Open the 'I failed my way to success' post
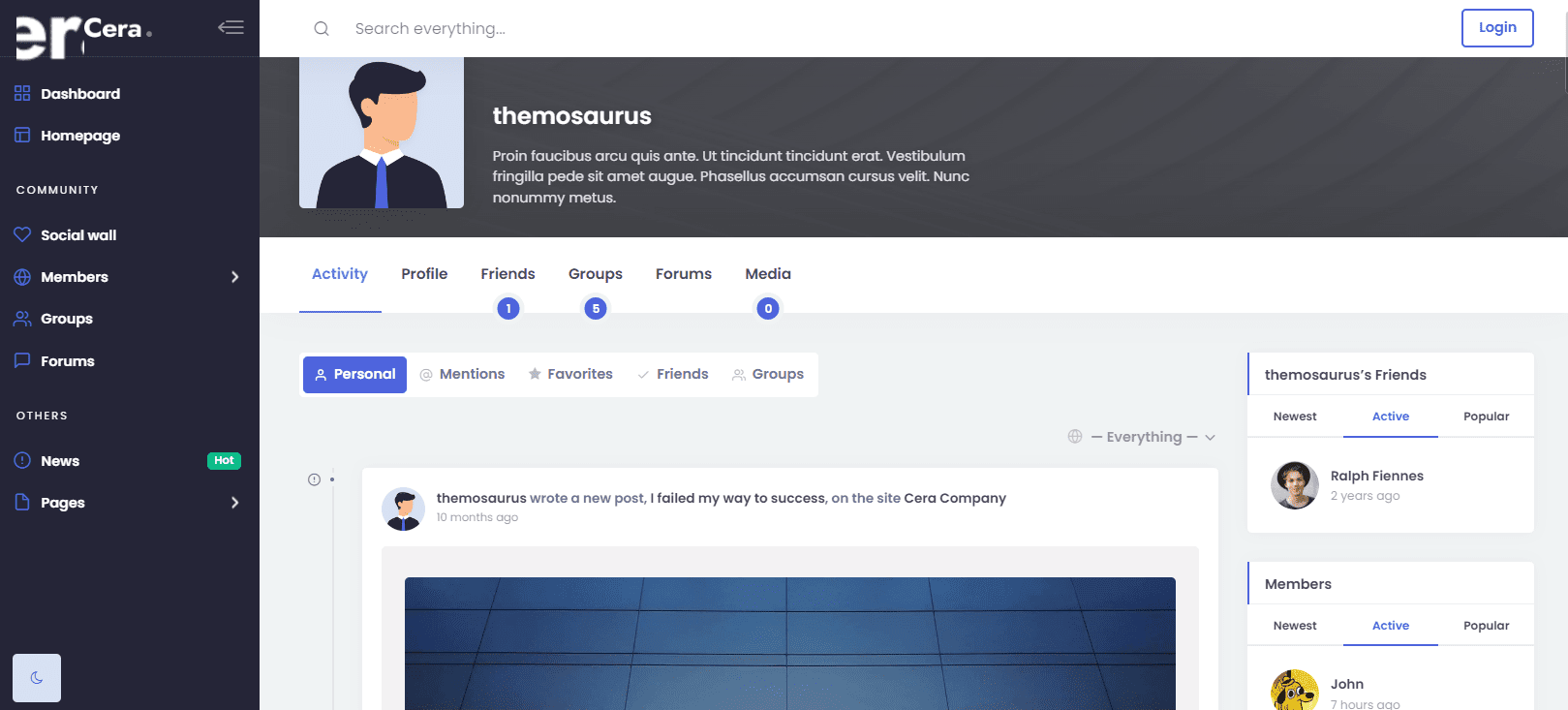This screenshot has width=1568, height=710. coord(737,498)
